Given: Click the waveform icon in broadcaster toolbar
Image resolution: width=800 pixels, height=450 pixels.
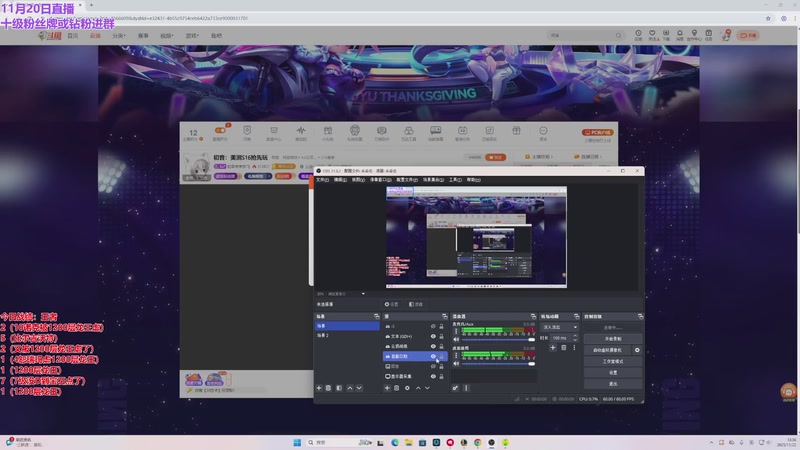Looking at the screenshot, I should tap(301, 131).
